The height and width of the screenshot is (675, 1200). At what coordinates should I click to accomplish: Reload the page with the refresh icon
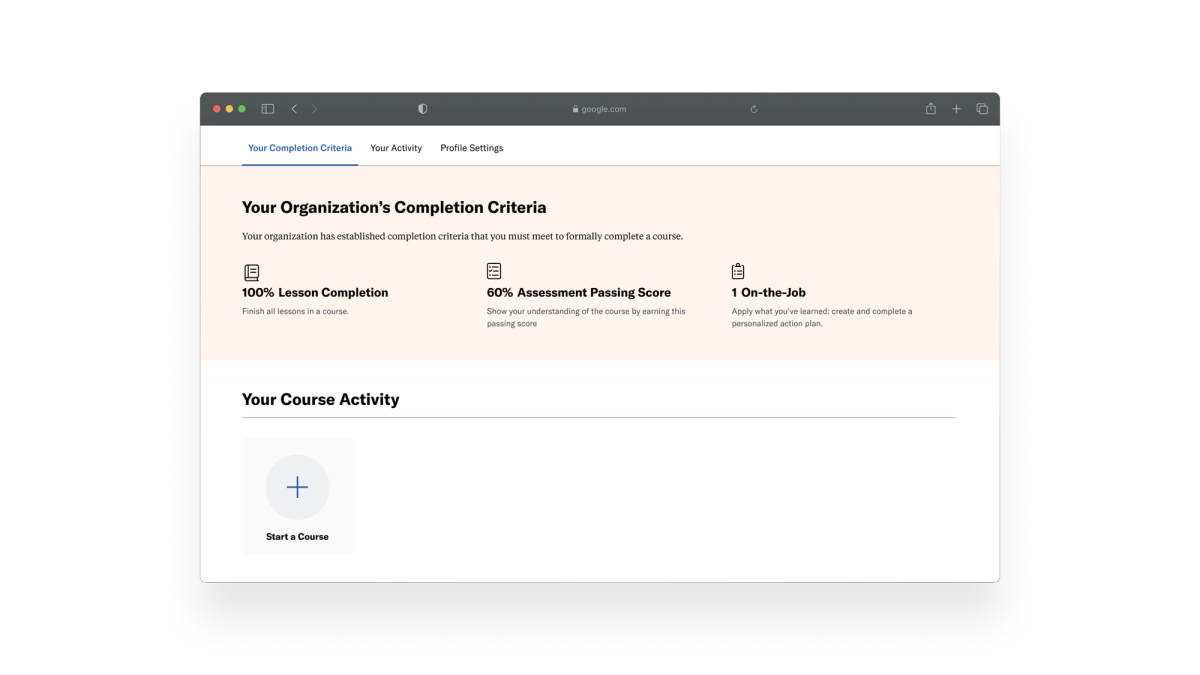click(x=754, y=109)
